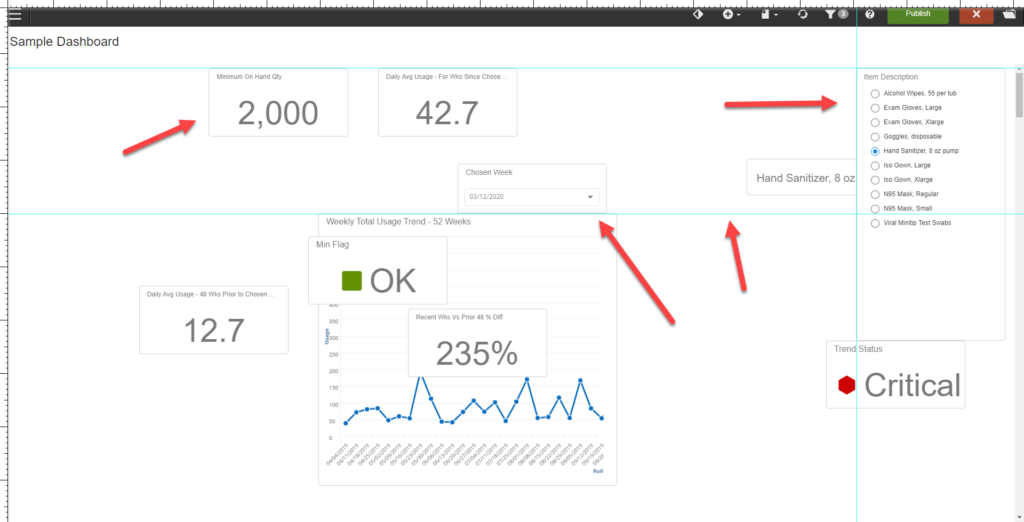Select the N95 Mask, Regular option
Viewport: 1024px width, 522px height.
point(875,194)
